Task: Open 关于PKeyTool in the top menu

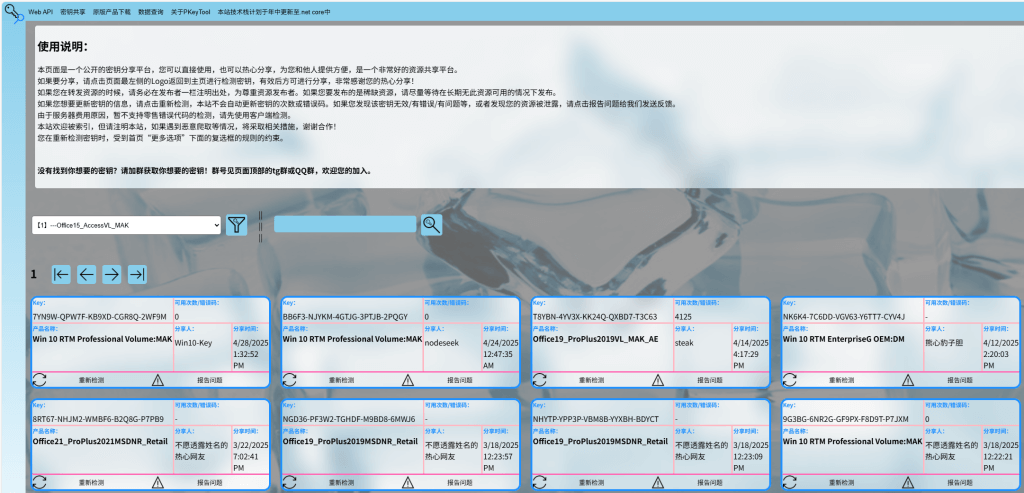Action: [192, 9]
